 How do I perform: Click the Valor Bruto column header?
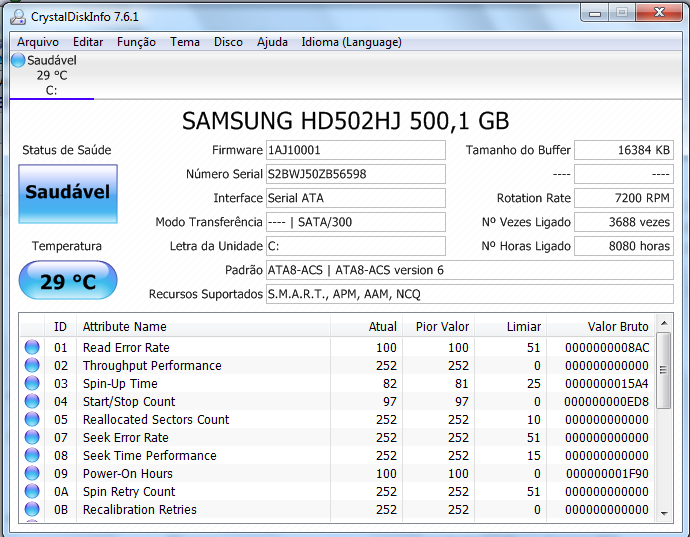[x=617, y=327]
